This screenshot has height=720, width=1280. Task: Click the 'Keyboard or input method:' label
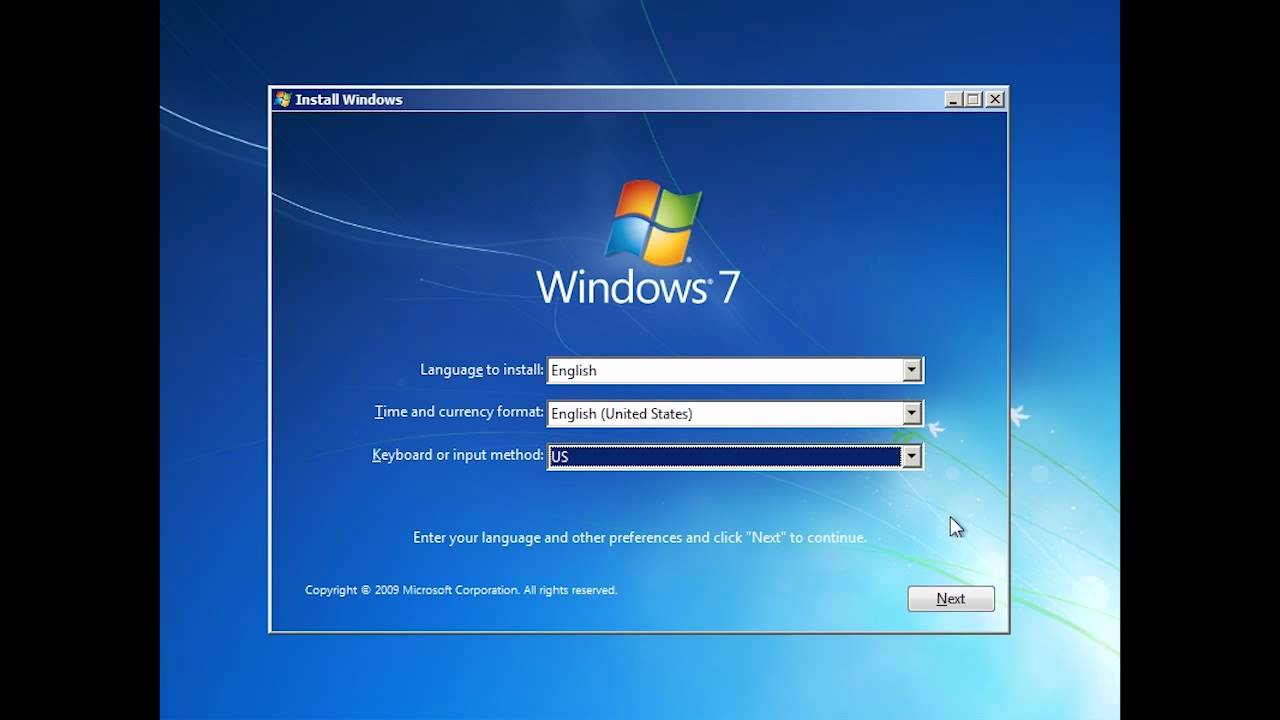458,455
